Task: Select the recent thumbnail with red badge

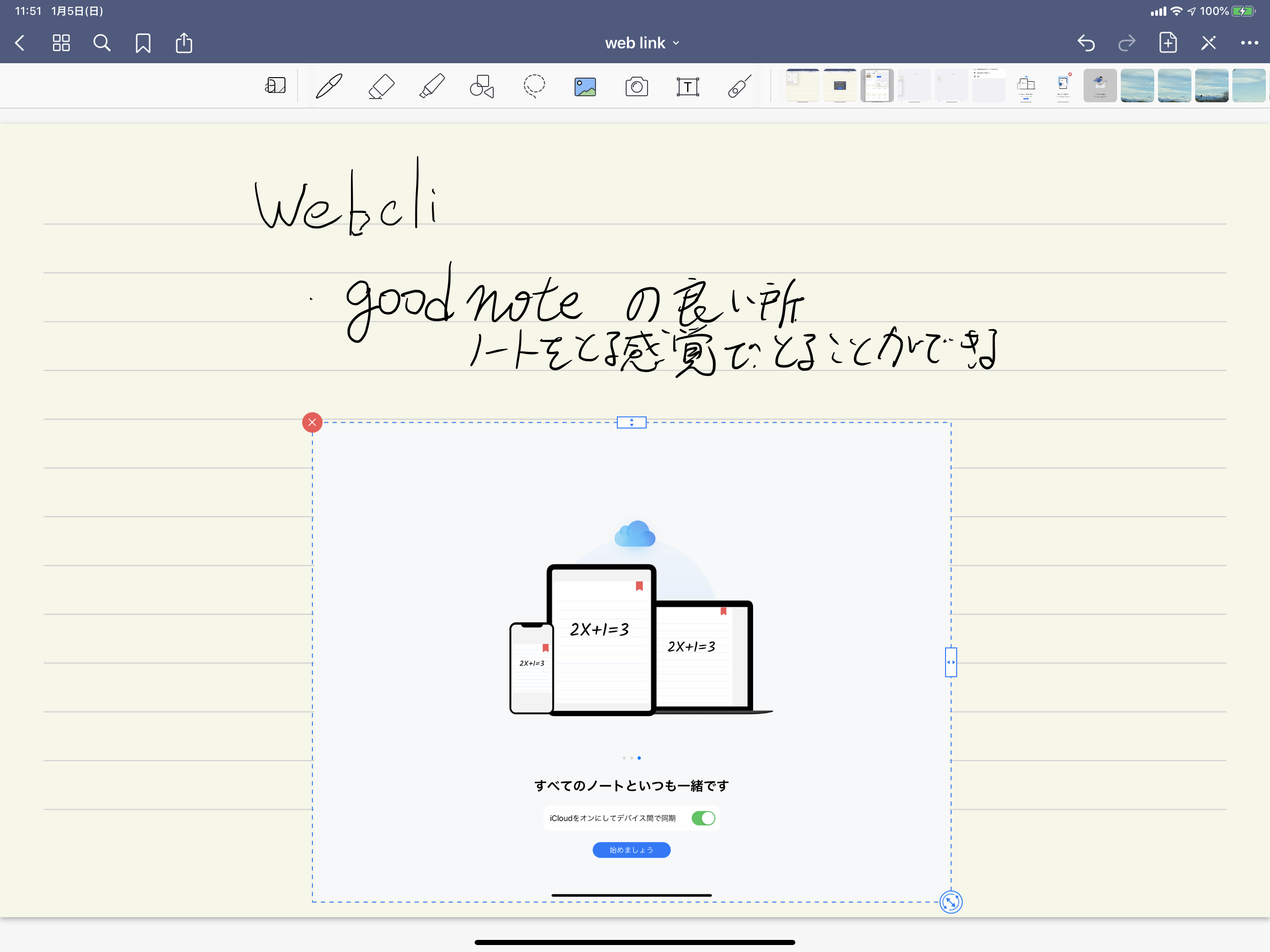Action: tap(1063, 86)
